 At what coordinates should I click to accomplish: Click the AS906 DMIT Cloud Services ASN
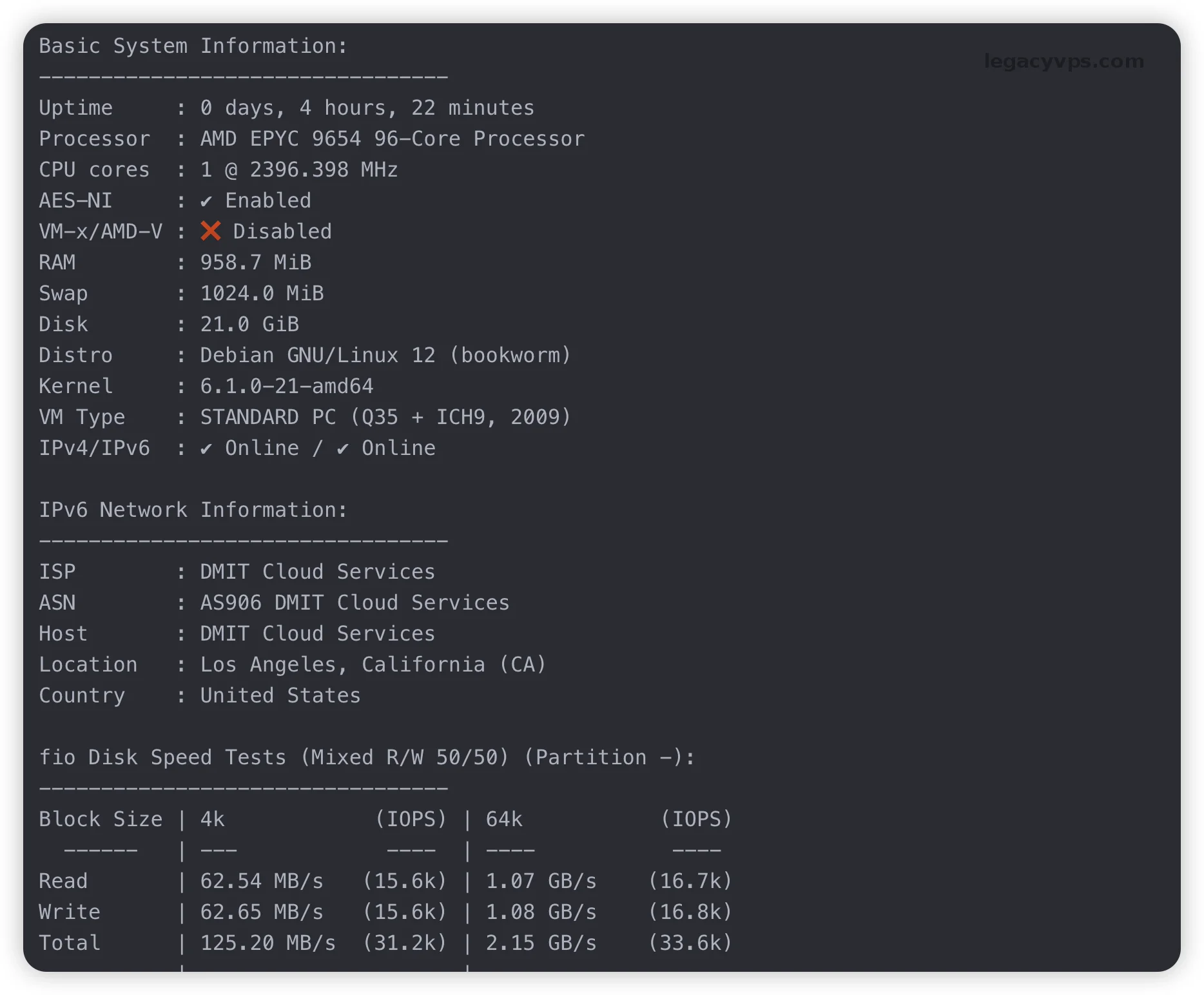pyautogui.click(x=354, y=603)
